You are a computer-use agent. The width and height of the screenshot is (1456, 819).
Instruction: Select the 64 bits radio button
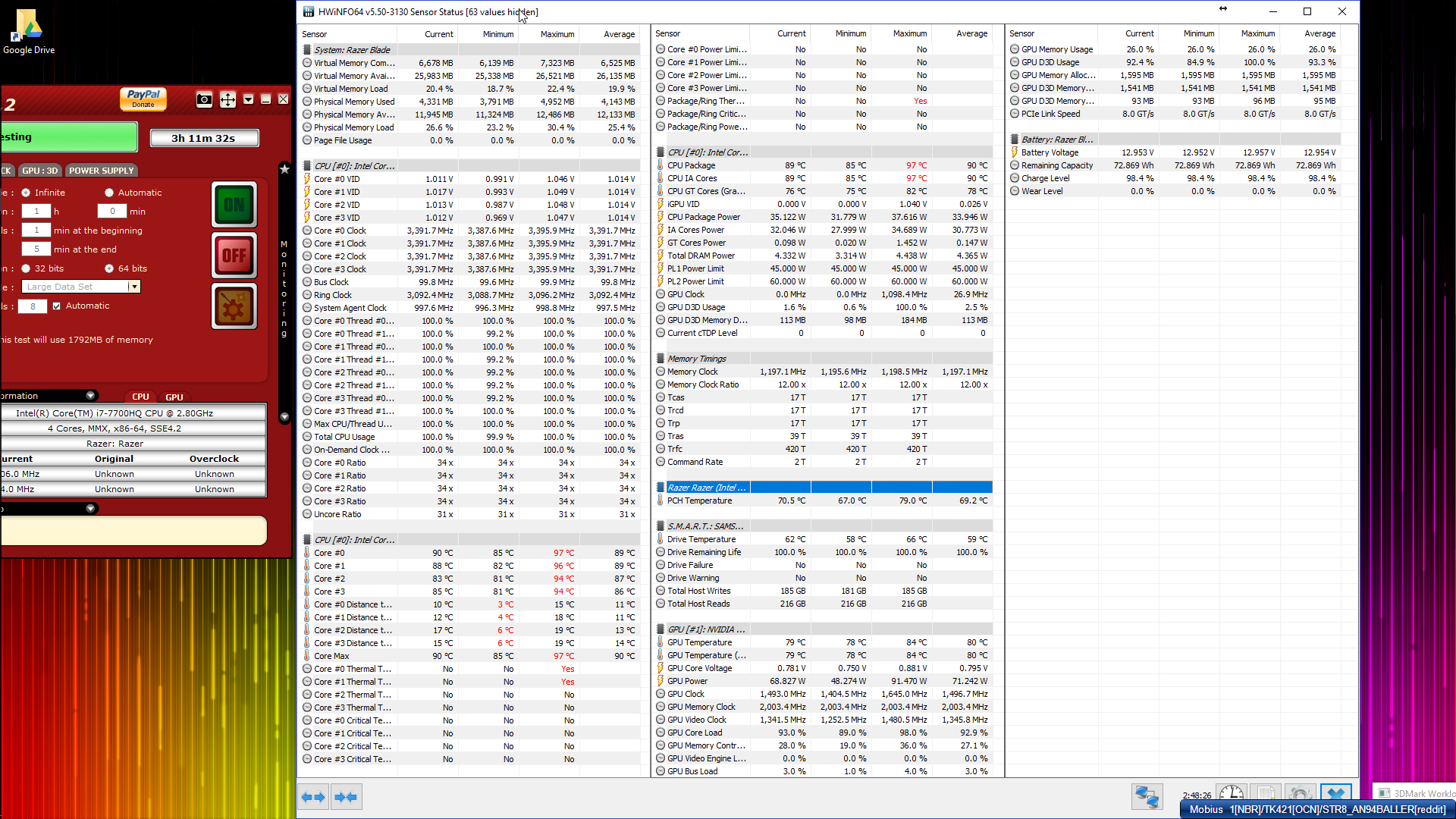(x=109, y=268)
